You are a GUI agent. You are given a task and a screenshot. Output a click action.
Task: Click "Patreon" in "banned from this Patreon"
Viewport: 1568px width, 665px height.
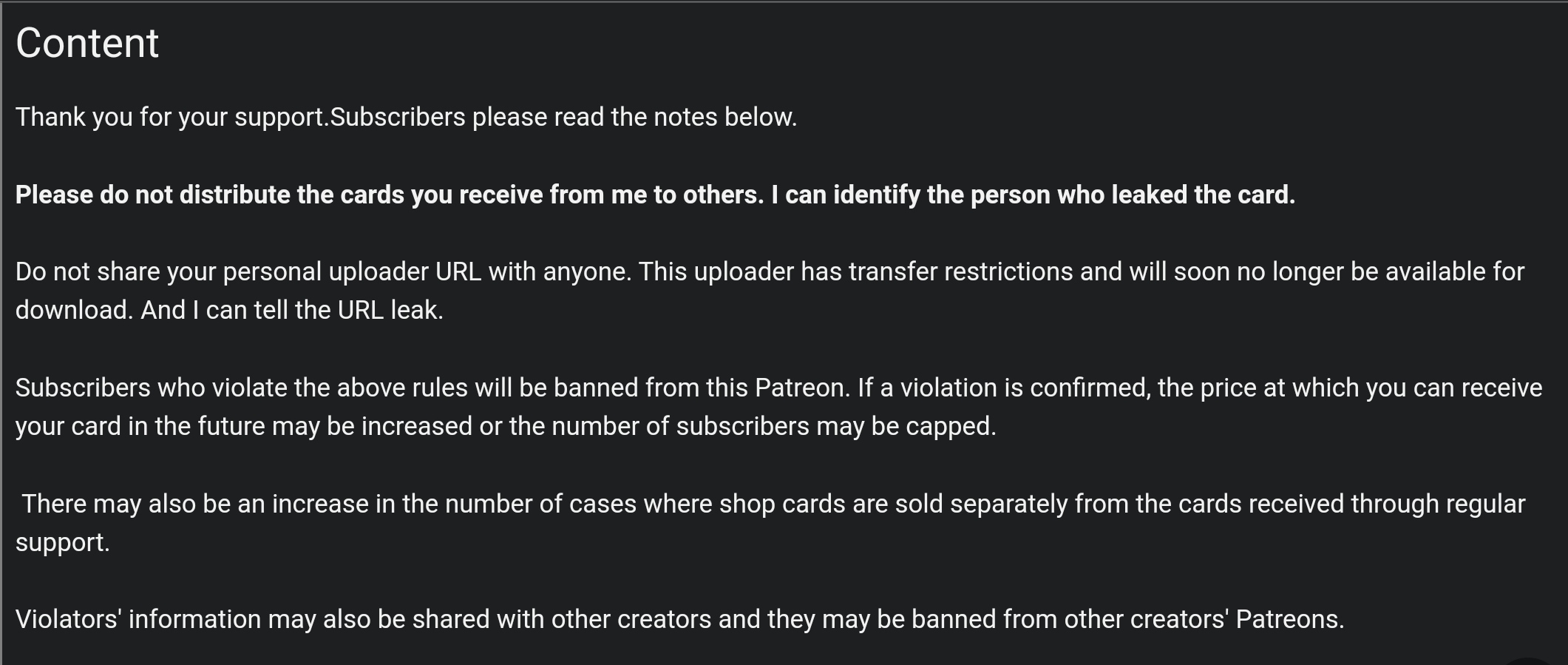tap(801, 388)
